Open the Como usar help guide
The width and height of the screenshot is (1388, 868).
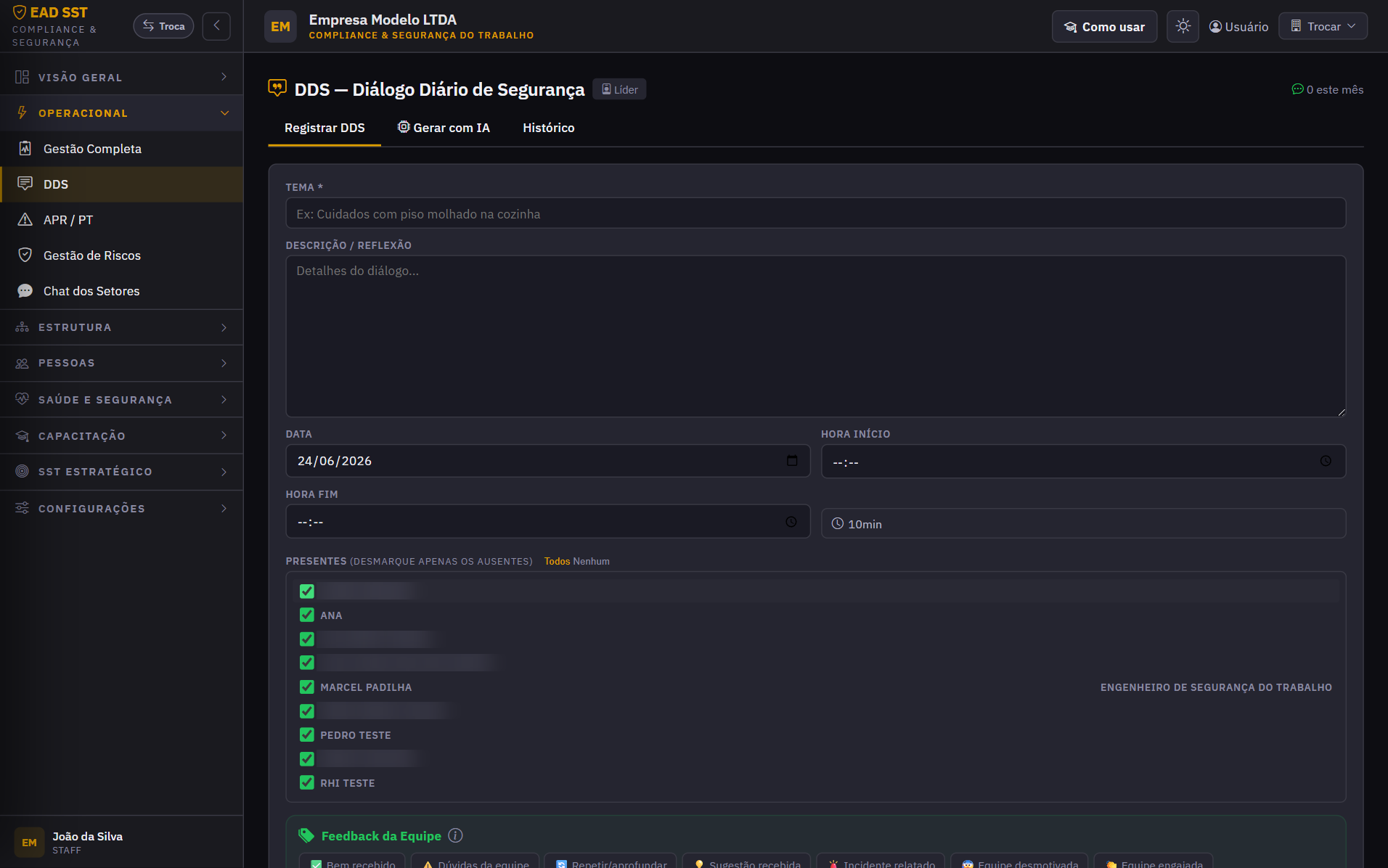point(1104,27)
